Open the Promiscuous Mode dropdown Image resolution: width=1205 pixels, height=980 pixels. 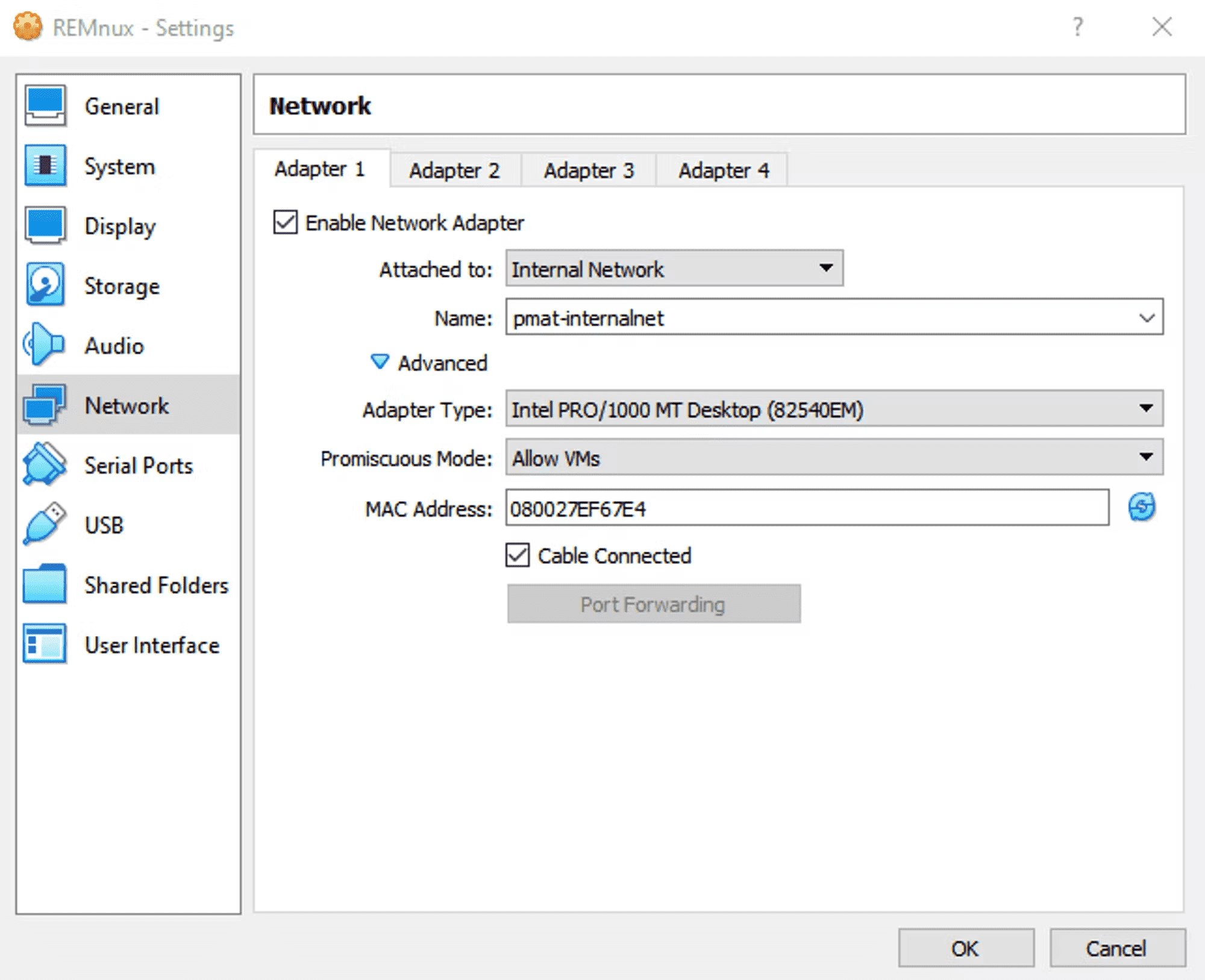[x=834, y=458]
